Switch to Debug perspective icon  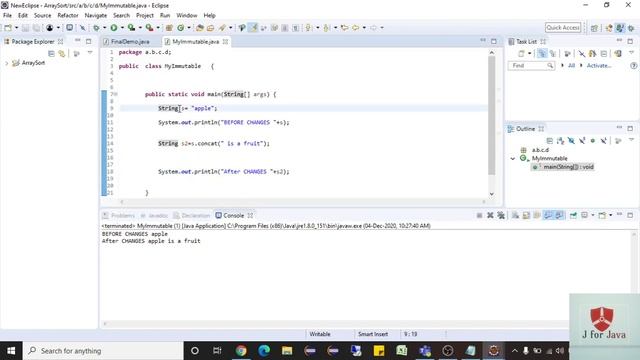(x=631, y=28)
